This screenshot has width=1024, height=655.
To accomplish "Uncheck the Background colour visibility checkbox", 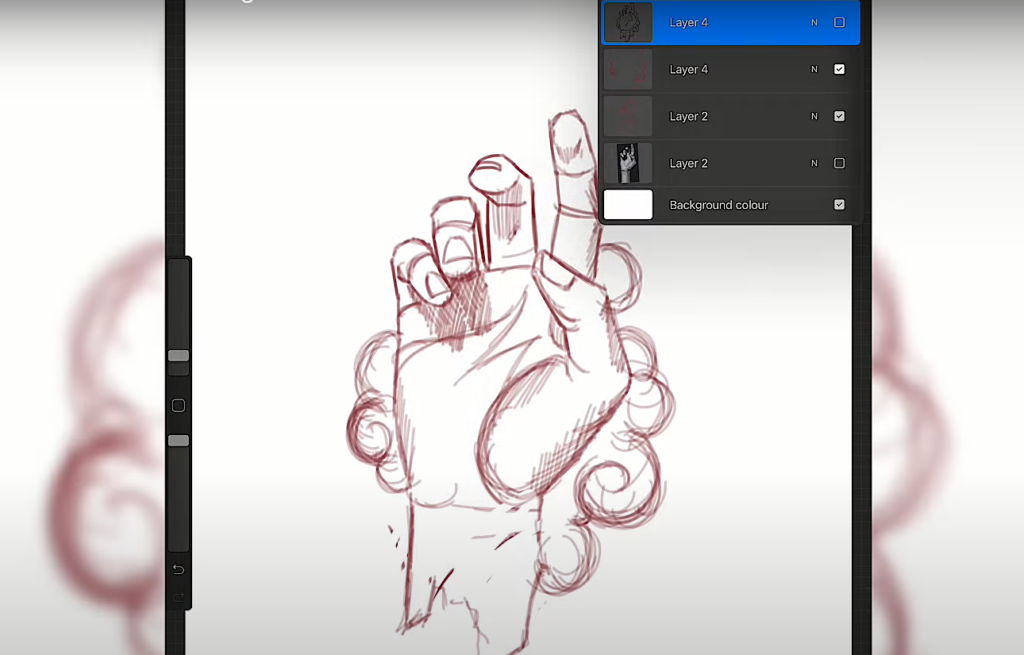I will point(839,205).
